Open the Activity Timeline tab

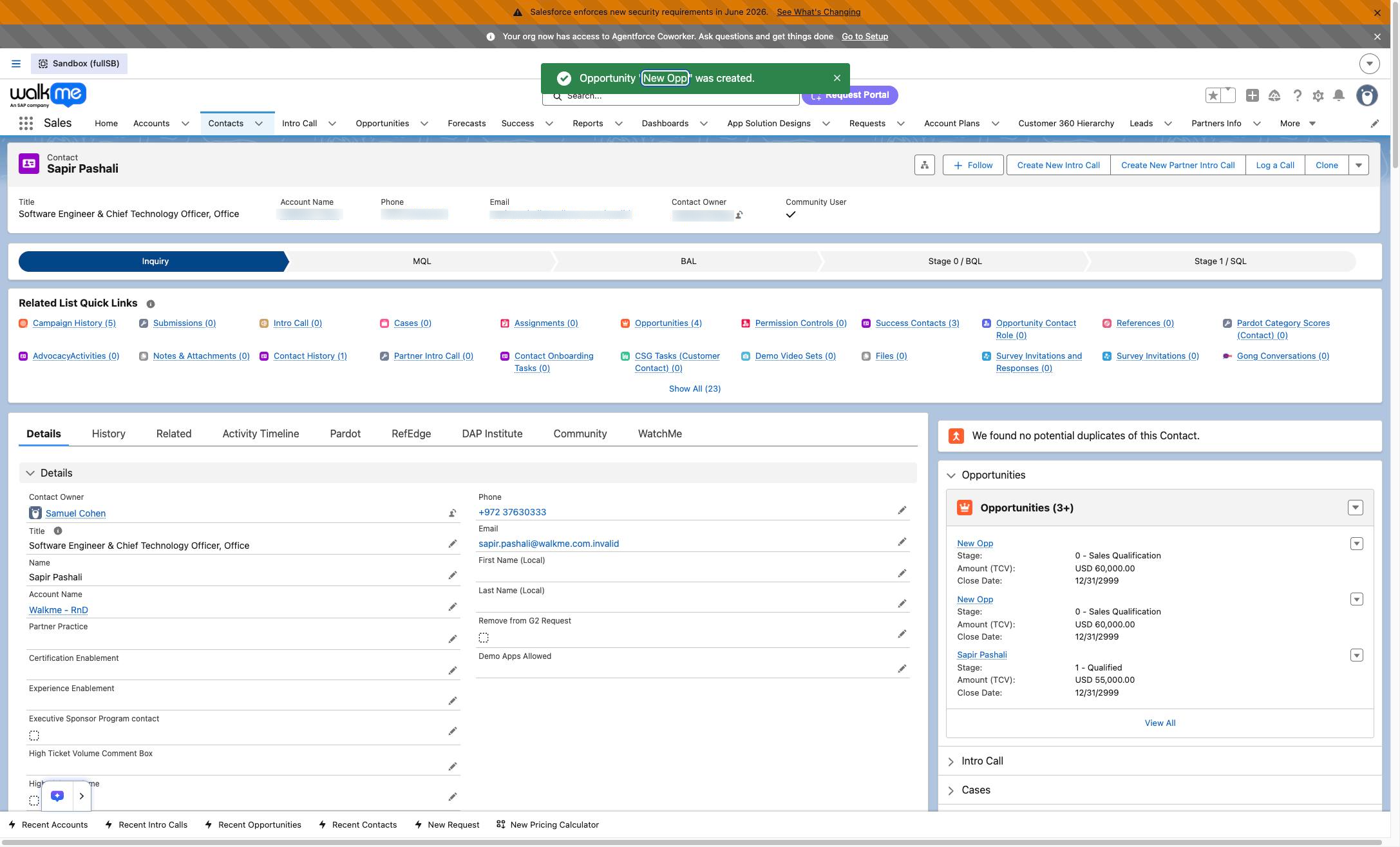(x=261, y=434)
